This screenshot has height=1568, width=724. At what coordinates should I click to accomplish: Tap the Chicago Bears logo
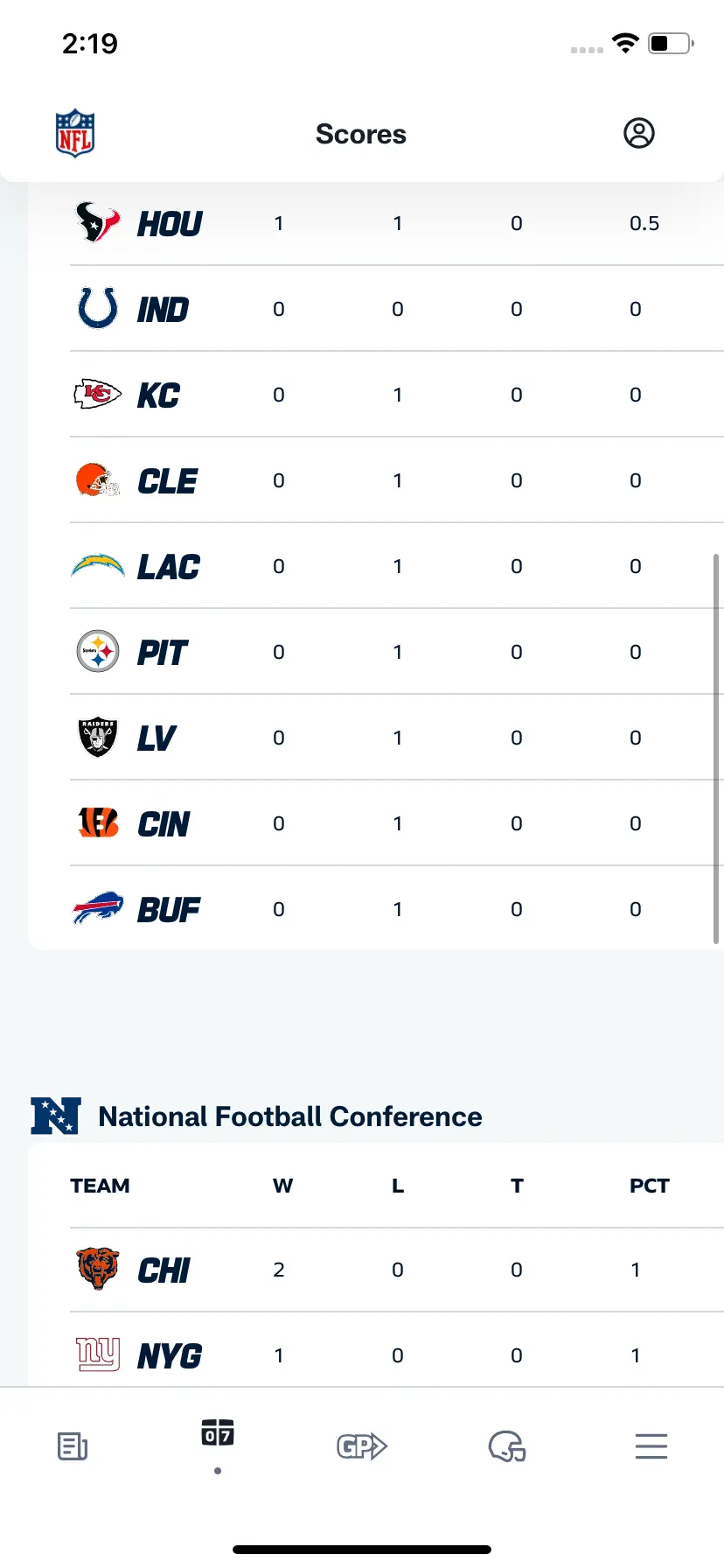click(98, 1269)
